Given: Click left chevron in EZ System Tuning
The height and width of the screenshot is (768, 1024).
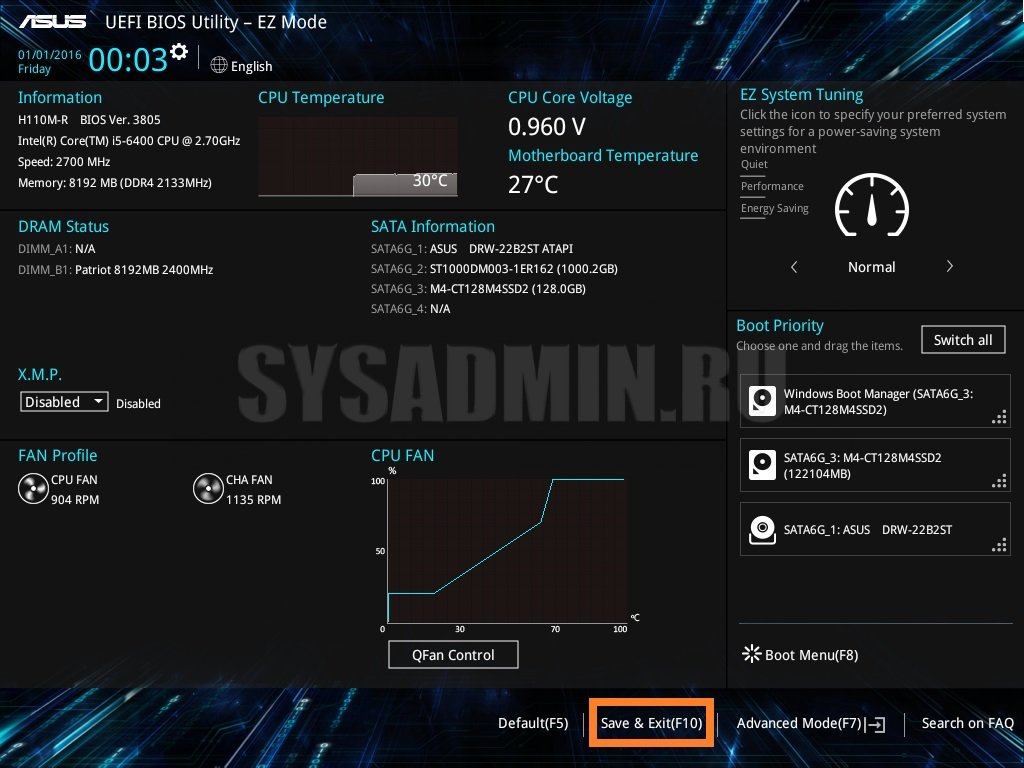Looking at the screenshot, I should point(794,267).
